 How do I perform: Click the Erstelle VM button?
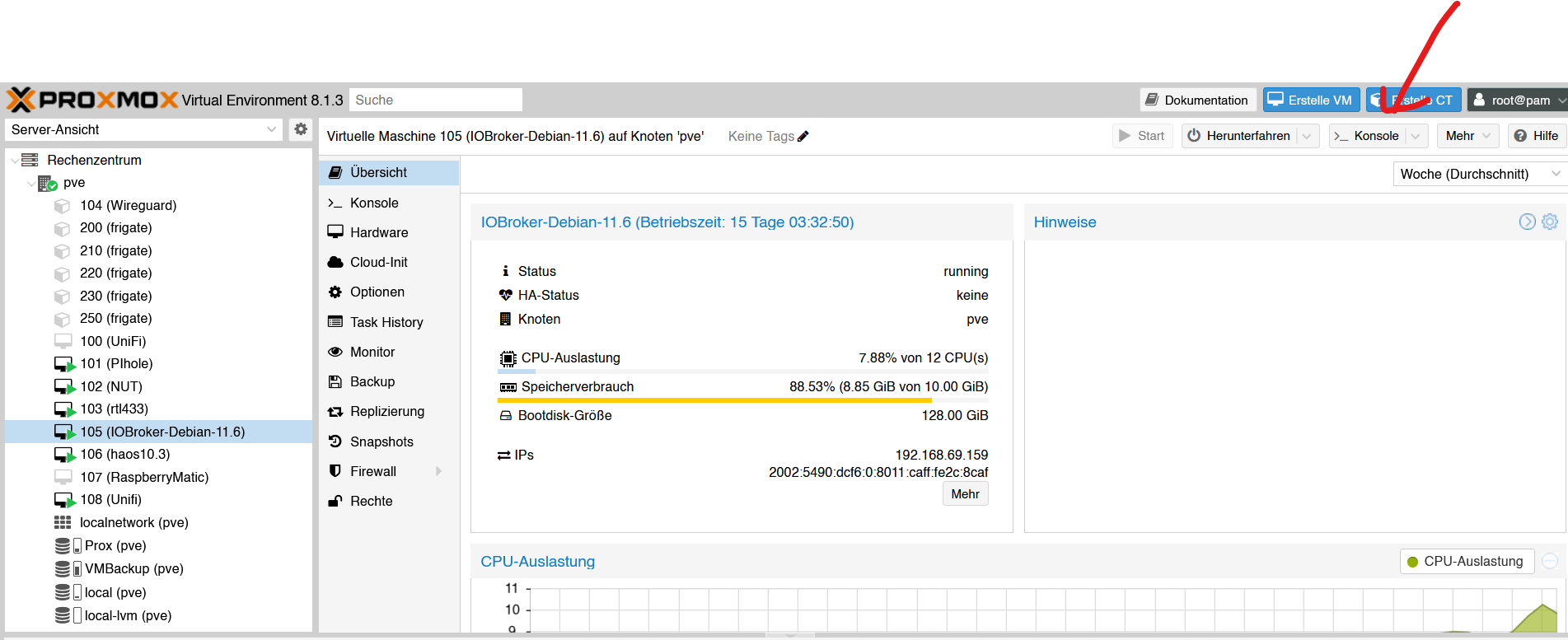point(1311,100)
